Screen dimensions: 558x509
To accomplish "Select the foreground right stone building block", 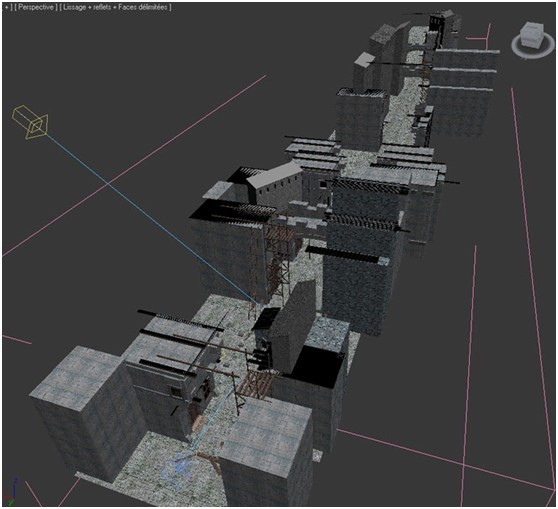I will (x=267, y=452).
